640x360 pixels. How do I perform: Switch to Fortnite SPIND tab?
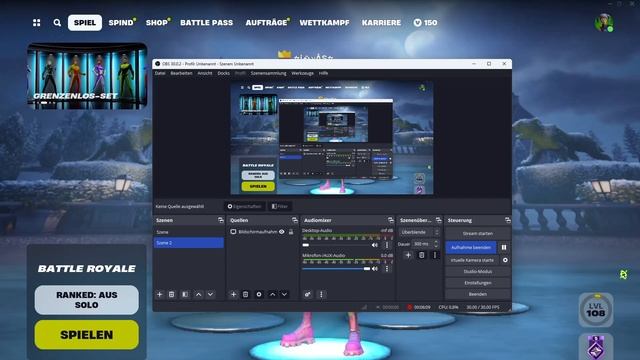pos(122,23)
